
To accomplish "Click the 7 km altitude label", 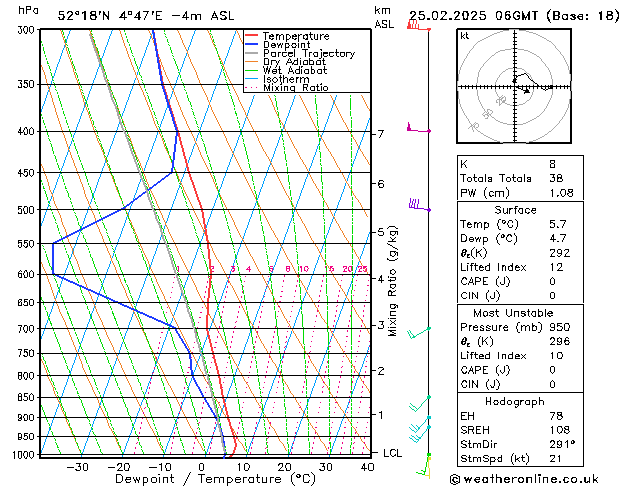I will (381, 134).
